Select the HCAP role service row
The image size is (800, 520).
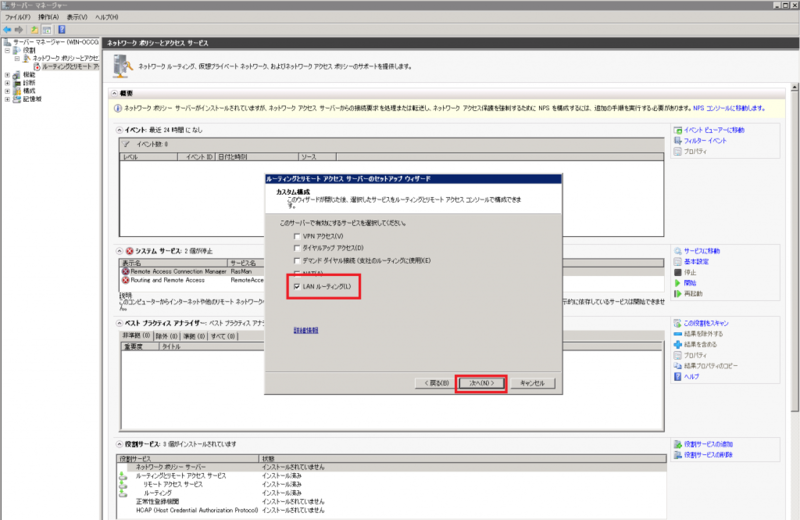[391, 510]
